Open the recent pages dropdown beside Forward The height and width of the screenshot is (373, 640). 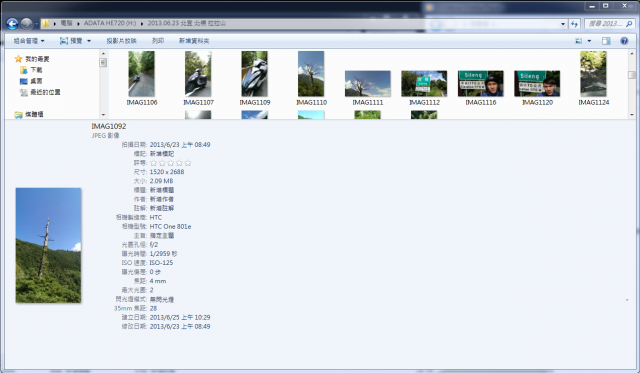pyautogui.click(x=36, y=24)
